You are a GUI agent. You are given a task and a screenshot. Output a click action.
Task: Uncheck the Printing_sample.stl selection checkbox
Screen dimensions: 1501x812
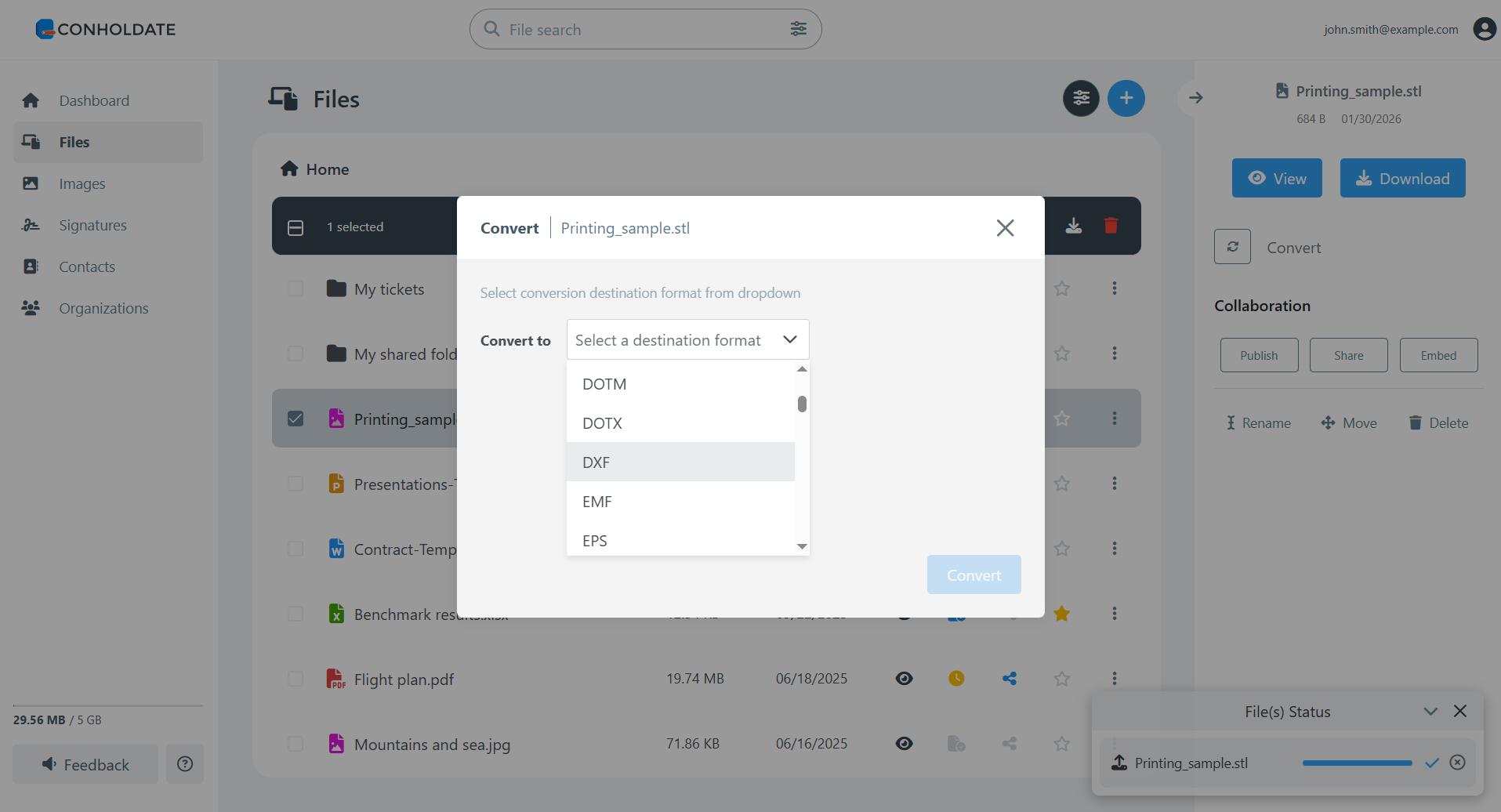295,418
